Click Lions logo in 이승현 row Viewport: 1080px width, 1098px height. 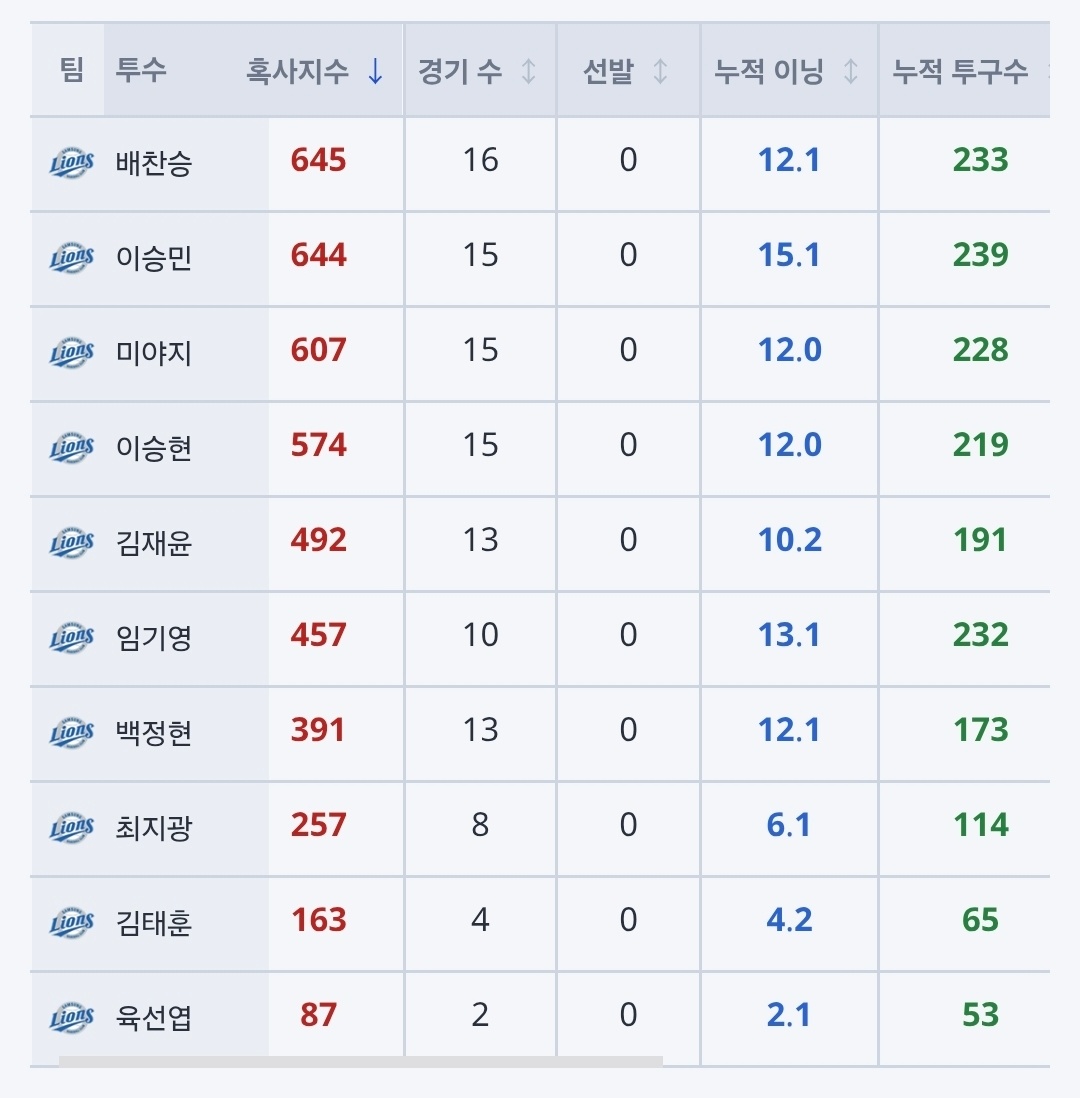point(71,447)
